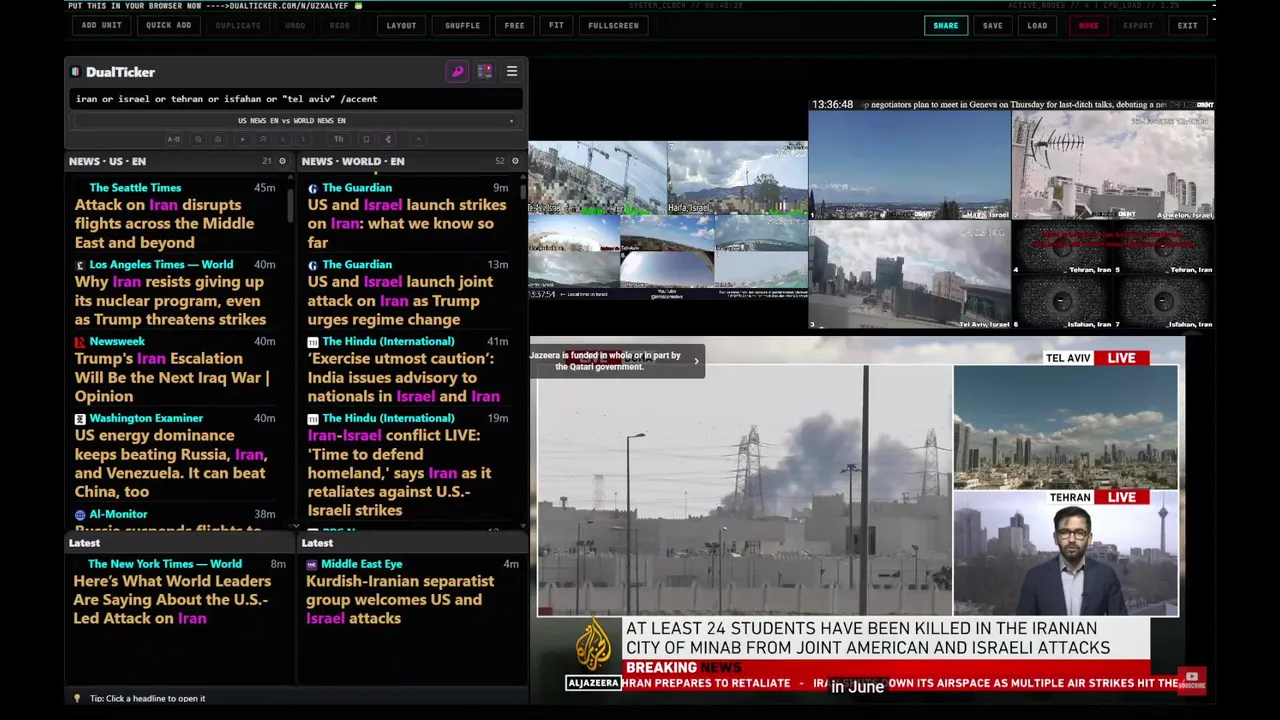Image resolution: width=1280 pixels, height=720 pixels.
Task: Click the LOAD button
Action: click(x=1037, y=25)
